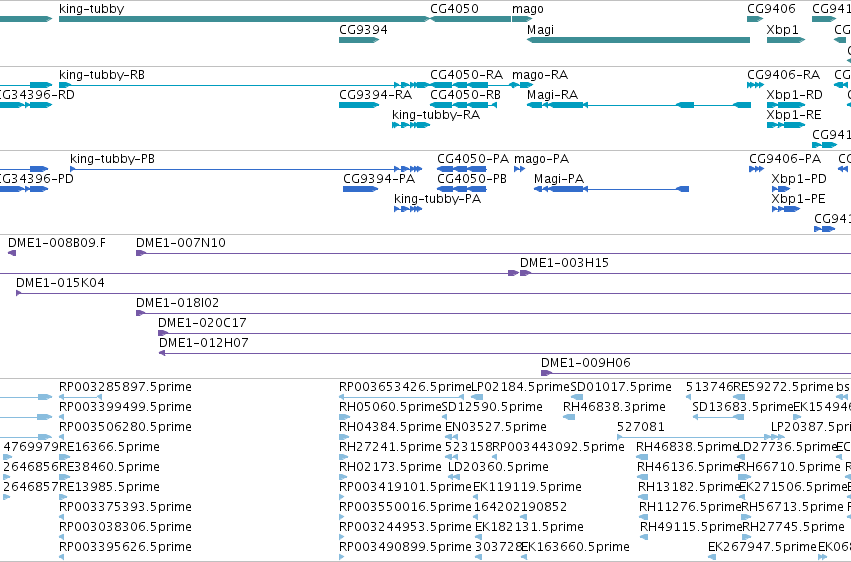Select the RP003550016.5prime EST label
This screenshot has height=562, width=851.
point(405,508)
